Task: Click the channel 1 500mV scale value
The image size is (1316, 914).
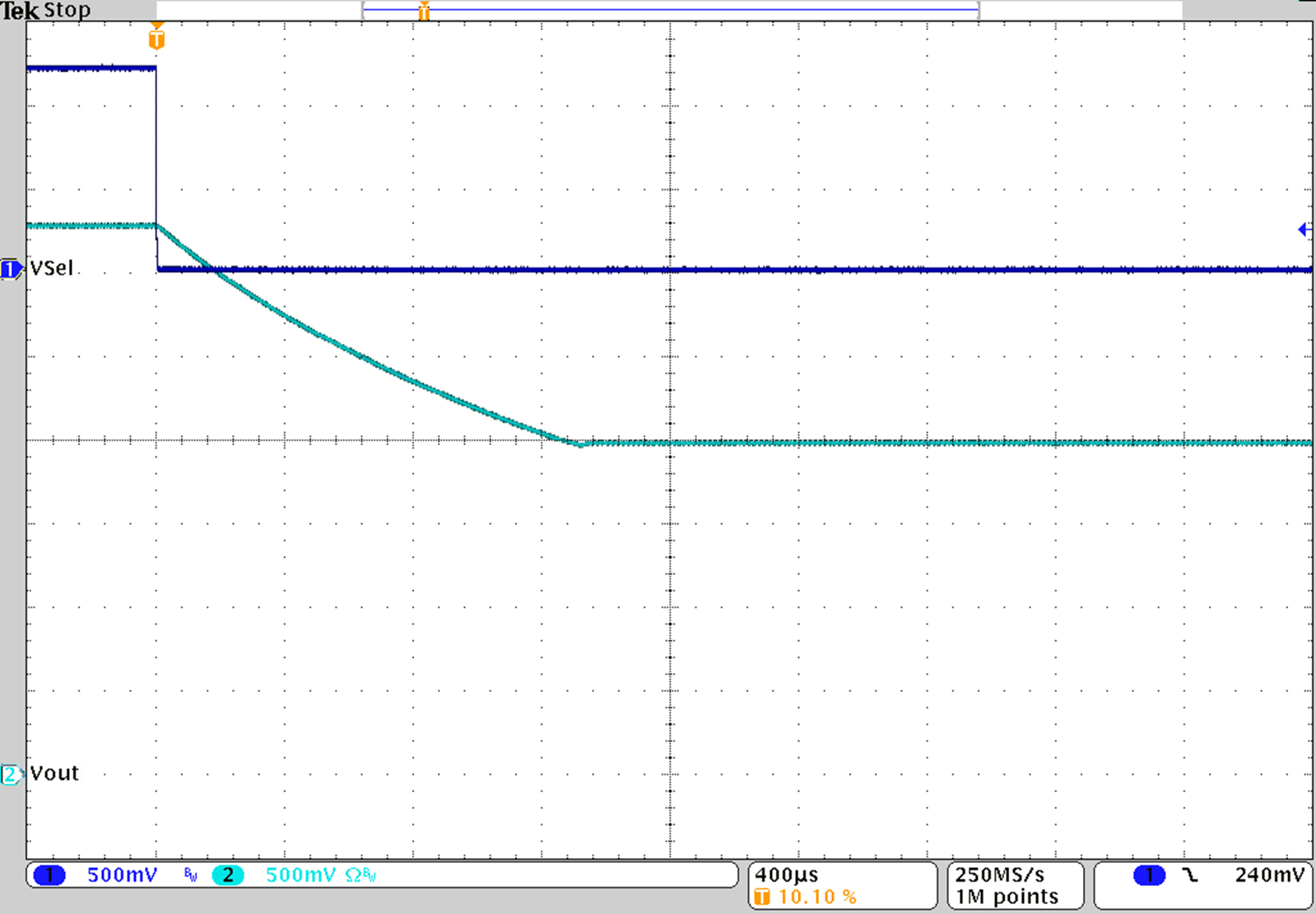Action: pyautogui.click(x=122, y=875)
